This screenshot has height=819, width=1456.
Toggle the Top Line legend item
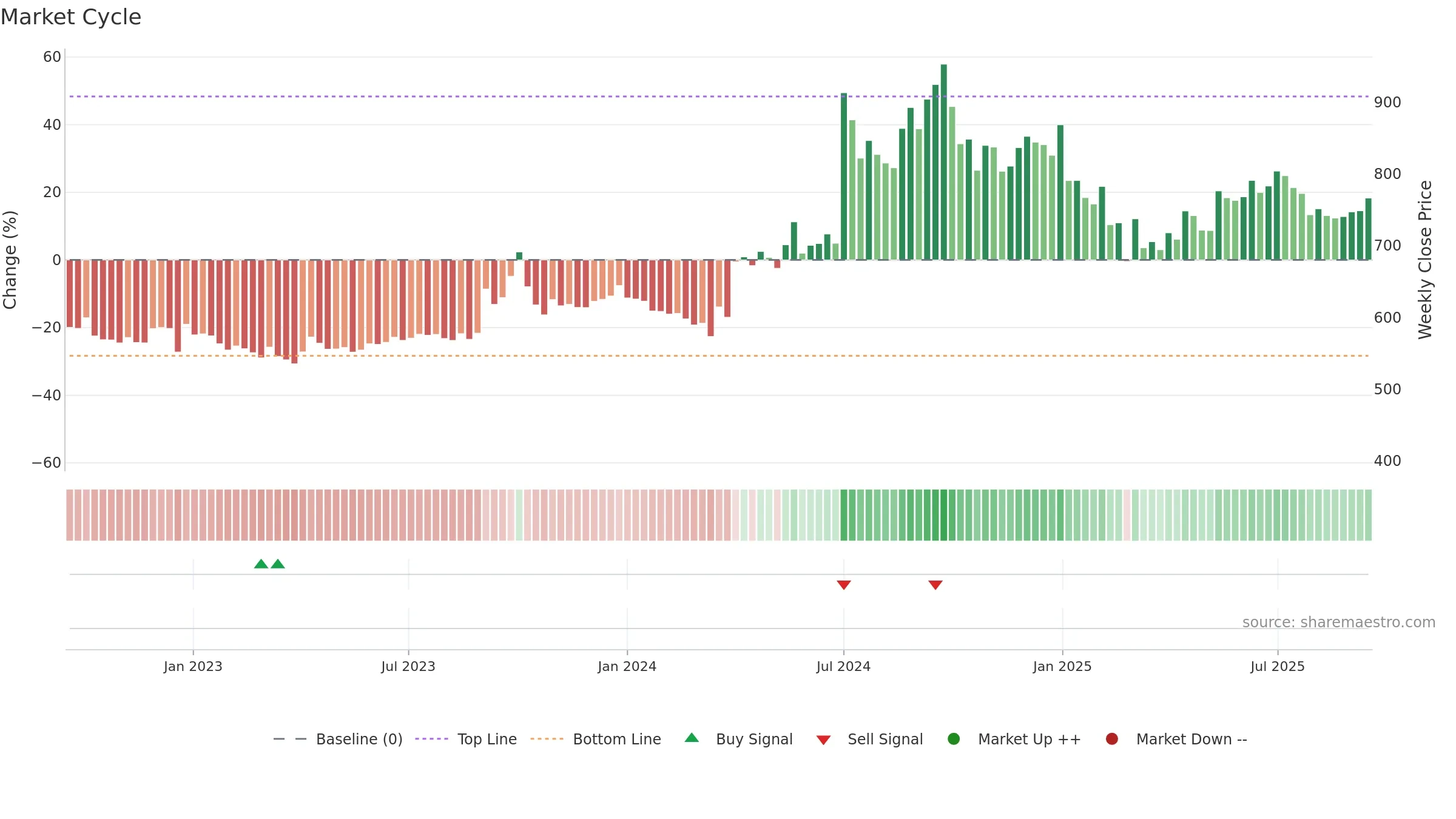tap(466, 739)
